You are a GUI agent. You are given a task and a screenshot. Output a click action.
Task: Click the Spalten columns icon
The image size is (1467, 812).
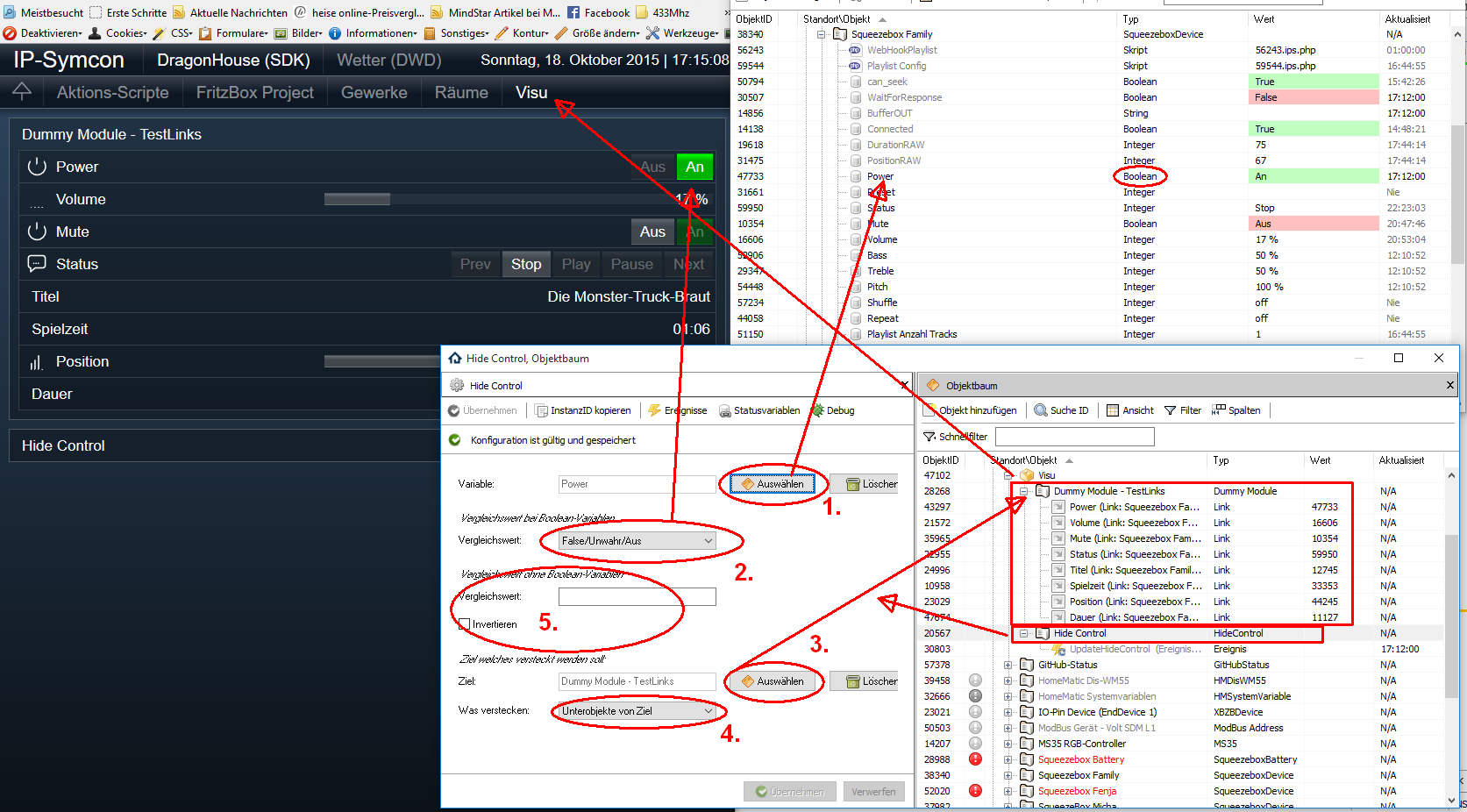1219,410
